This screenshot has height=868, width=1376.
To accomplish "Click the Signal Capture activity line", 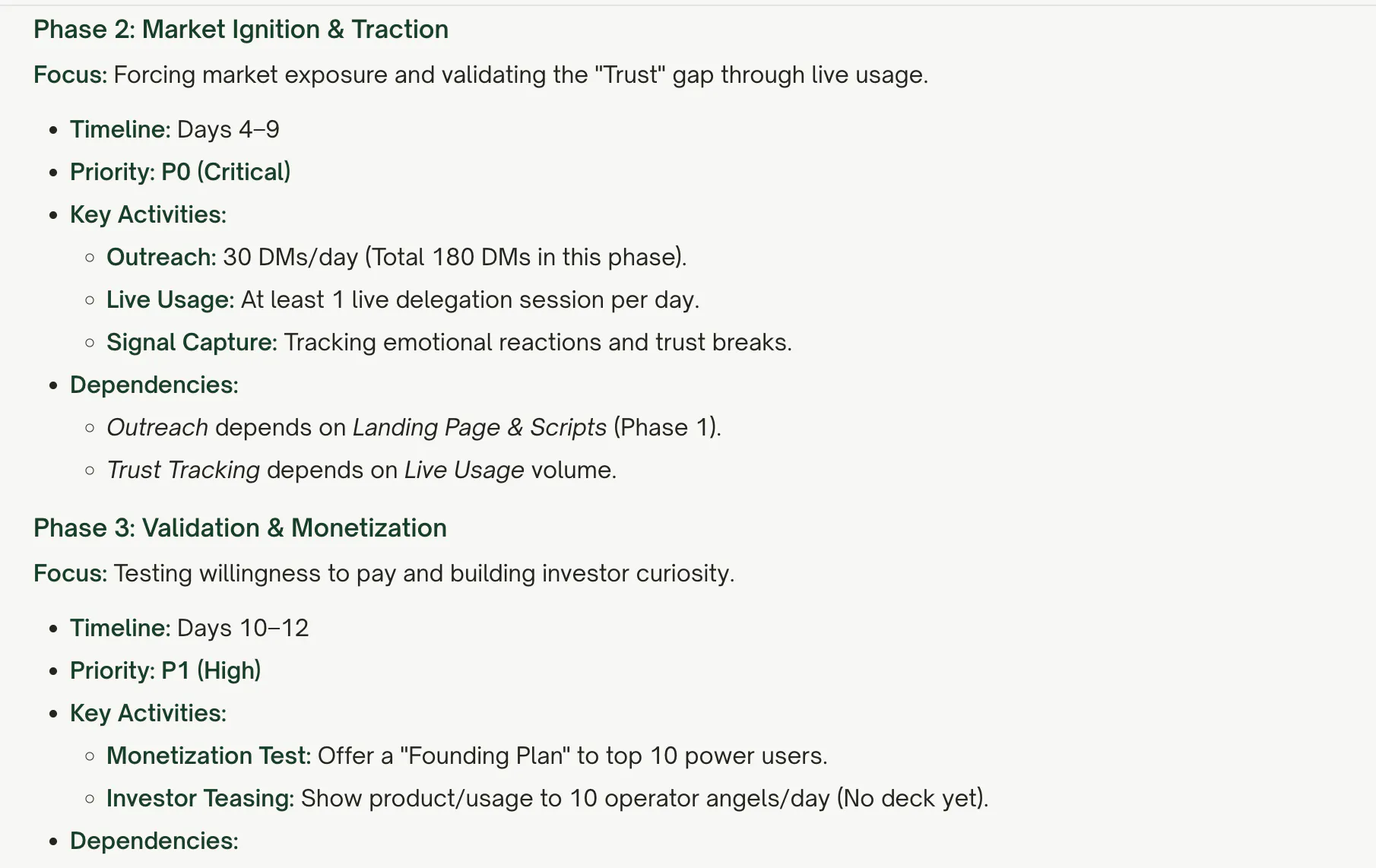I will tap(449, 342).
